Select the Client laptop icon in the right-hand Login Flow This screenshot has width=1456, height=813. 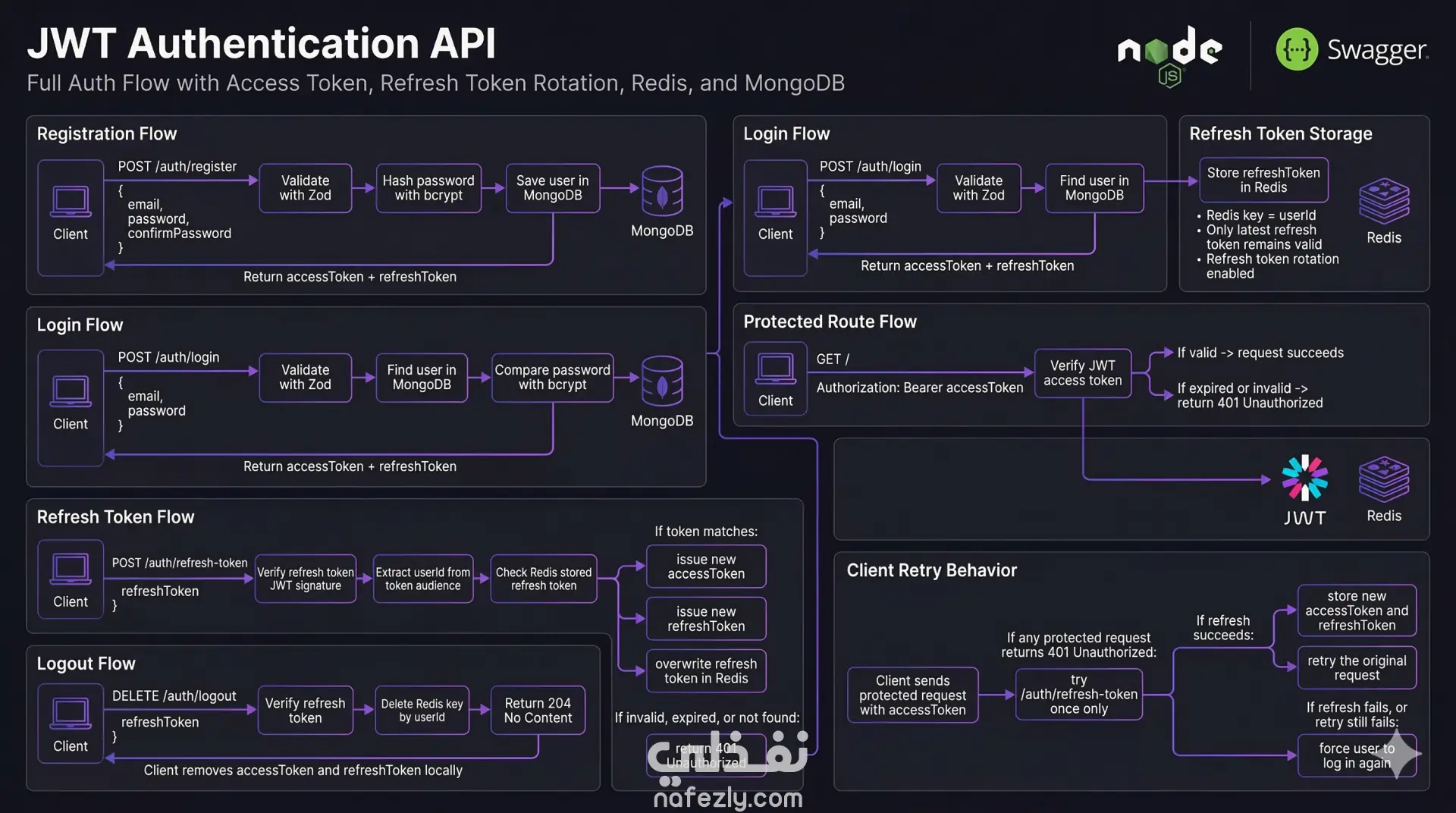pyautogui.click(x=775, y=202)
